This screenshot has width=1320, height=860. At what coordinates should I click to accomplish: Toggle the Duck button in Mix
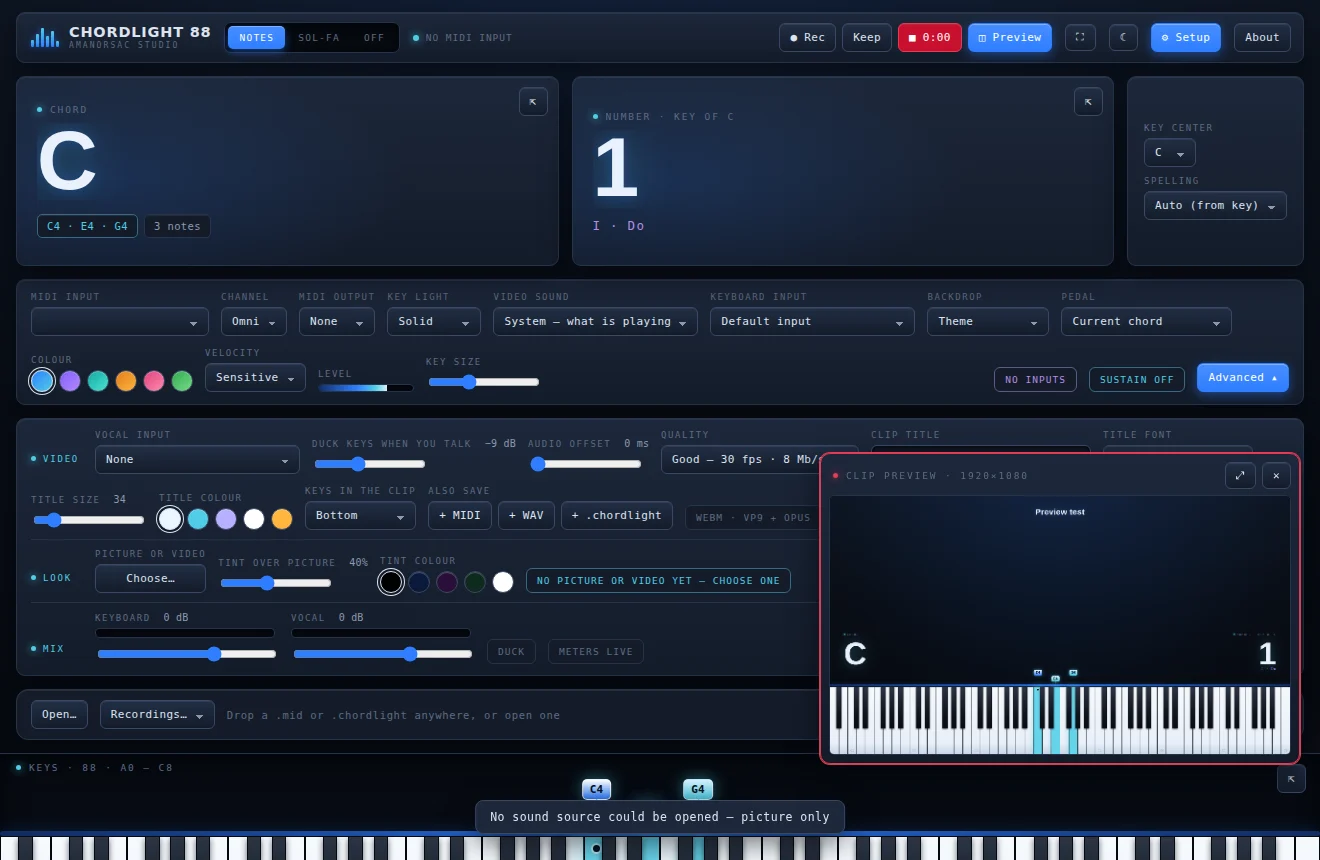(x=511, y=652)
